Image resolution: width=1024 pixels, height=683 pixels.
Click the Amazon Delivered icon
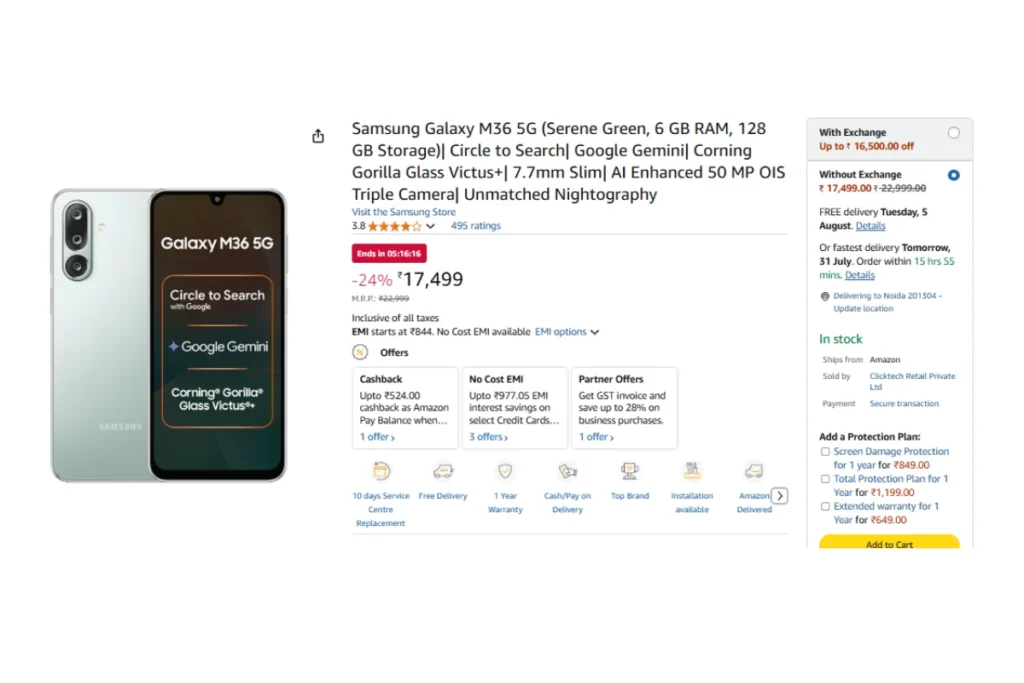(x=754, y=471)
